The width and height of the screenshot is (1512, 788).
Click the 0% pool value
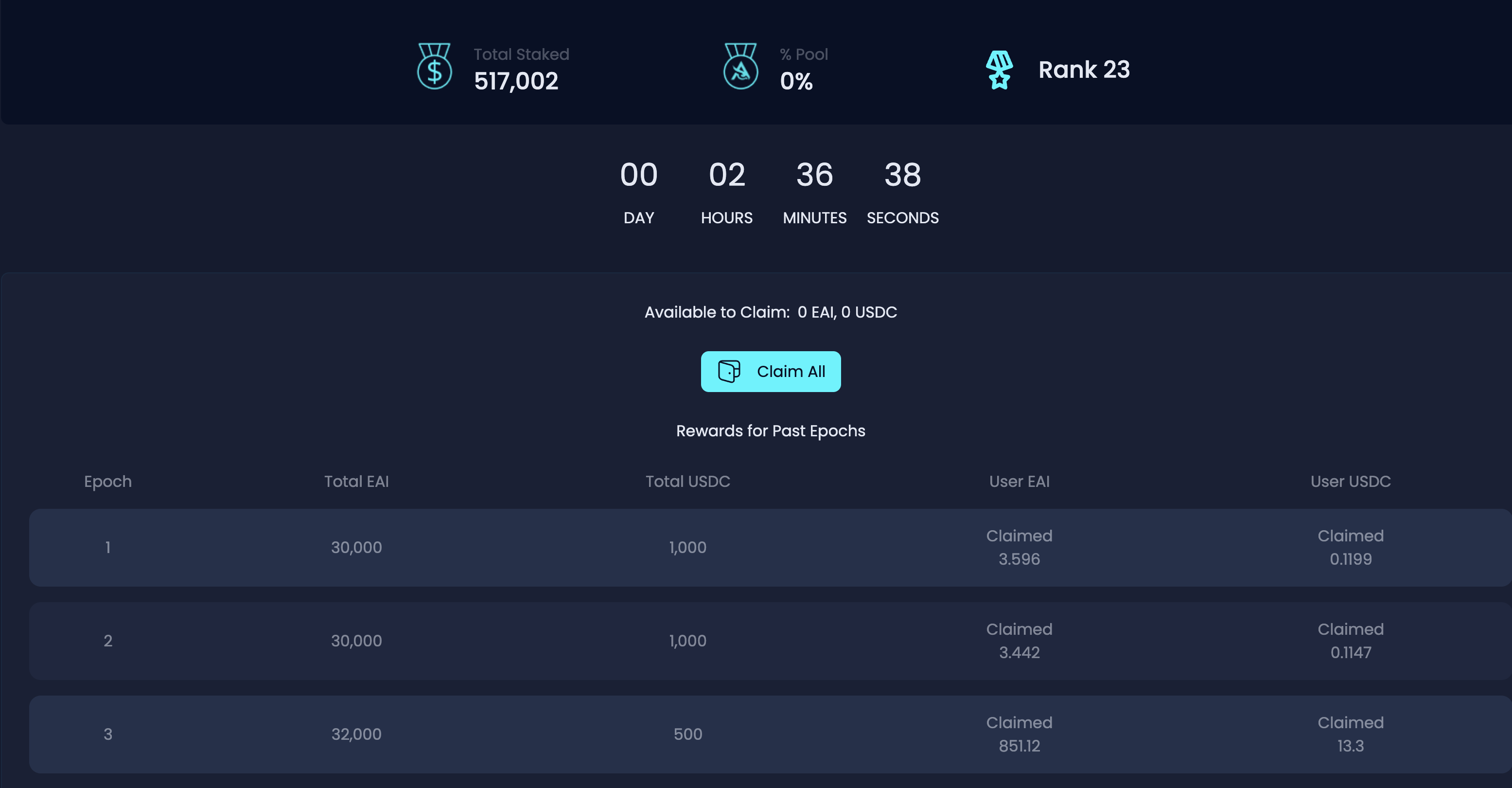[x=796, y=81]
